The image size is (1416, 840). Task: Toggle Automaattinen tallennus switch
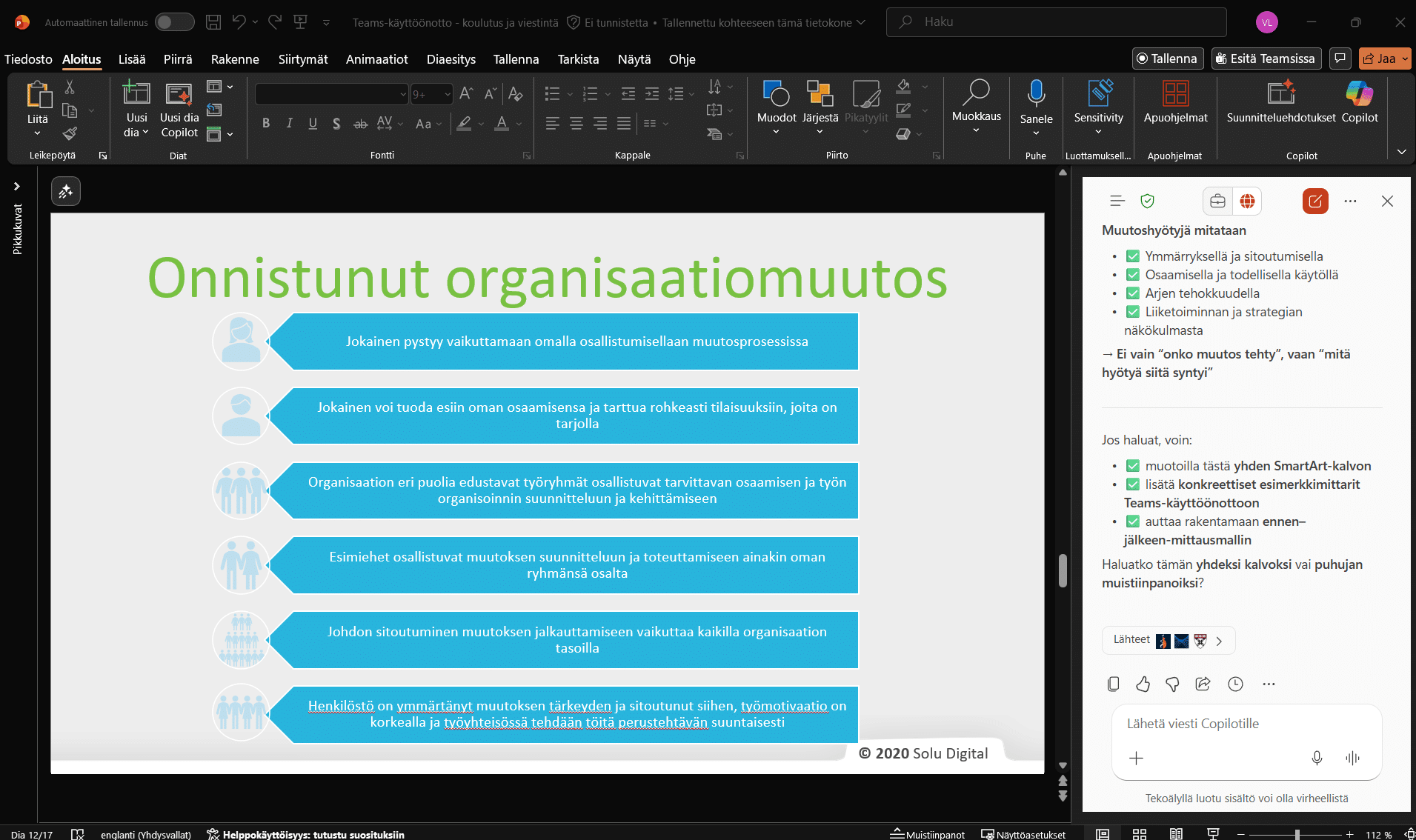click(174, 22)
